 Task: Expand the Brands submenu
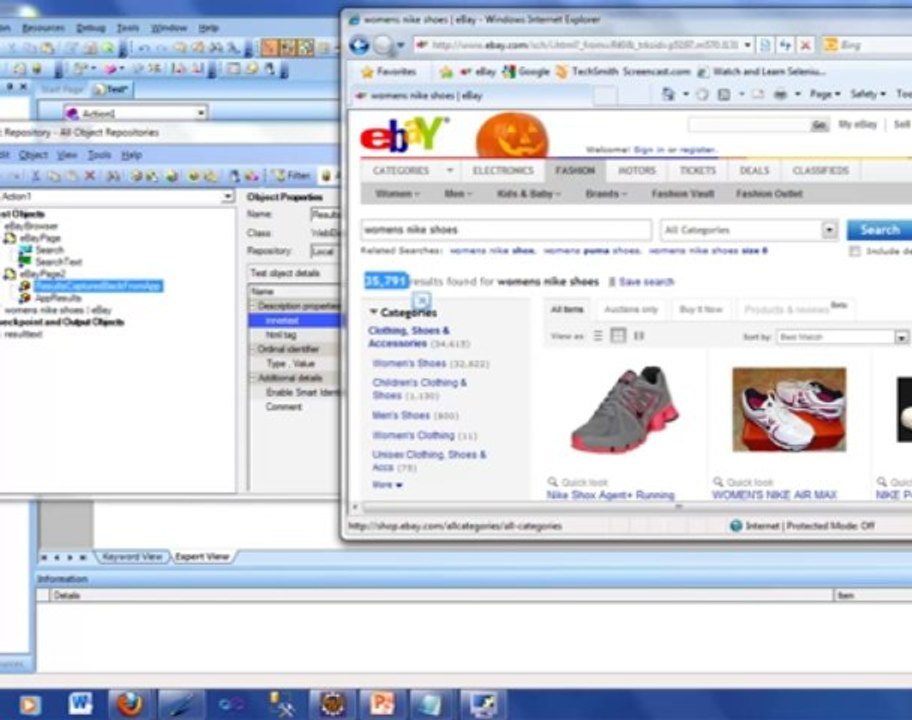pyautogui.click(x=606, y=194)
